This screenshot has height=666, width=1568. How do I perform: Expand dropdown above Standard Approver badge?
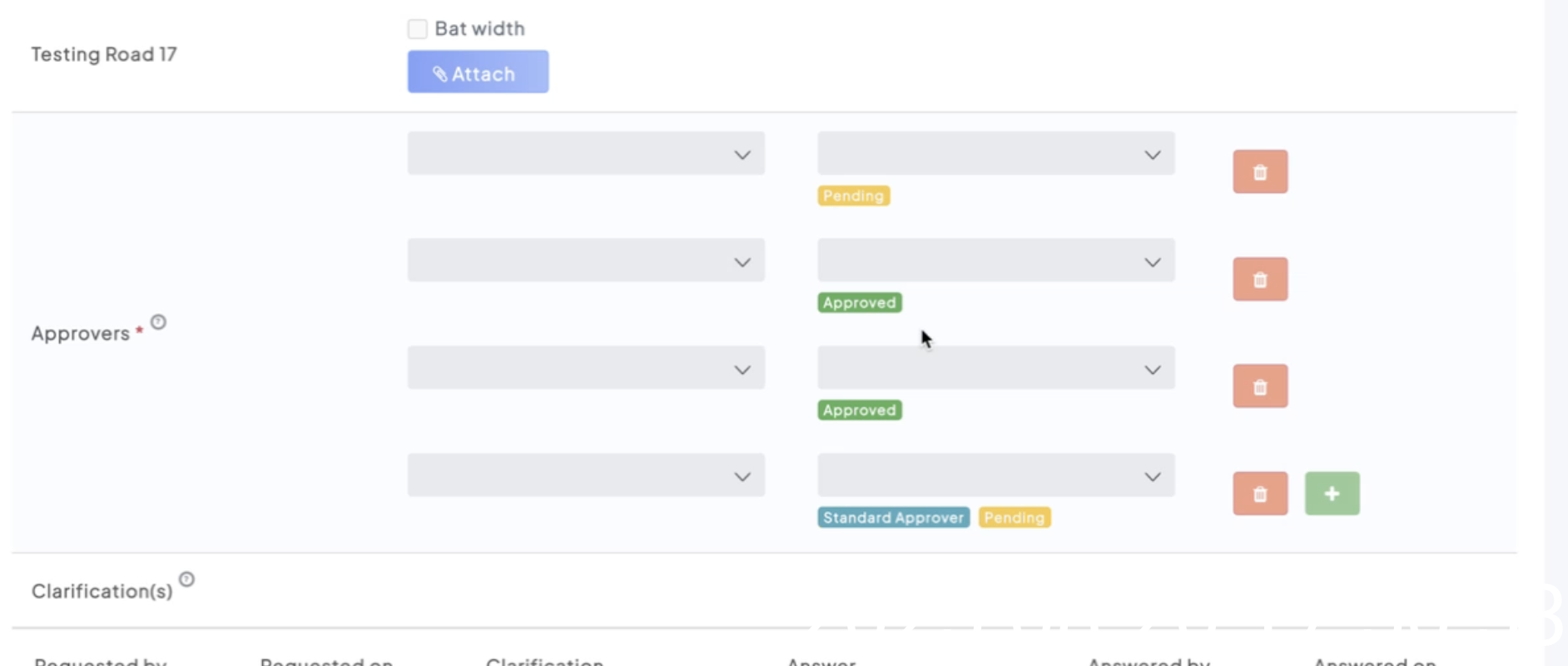click(995, 475)
